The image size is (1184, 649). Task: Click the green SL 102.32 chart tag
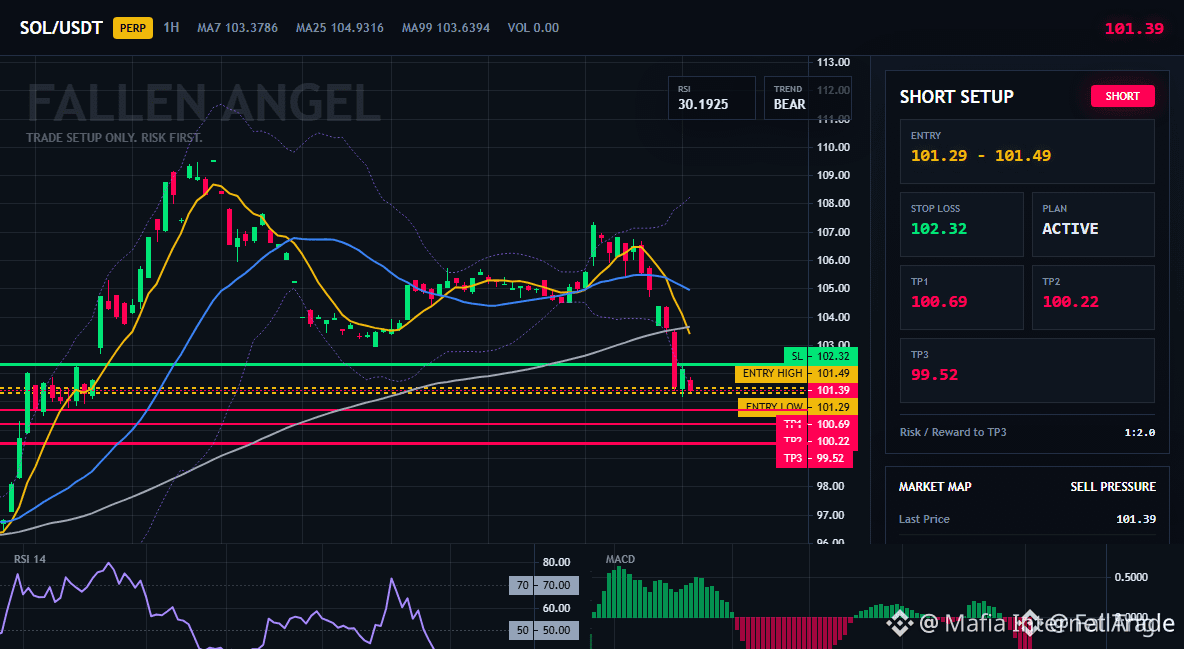tap(821, 356)
